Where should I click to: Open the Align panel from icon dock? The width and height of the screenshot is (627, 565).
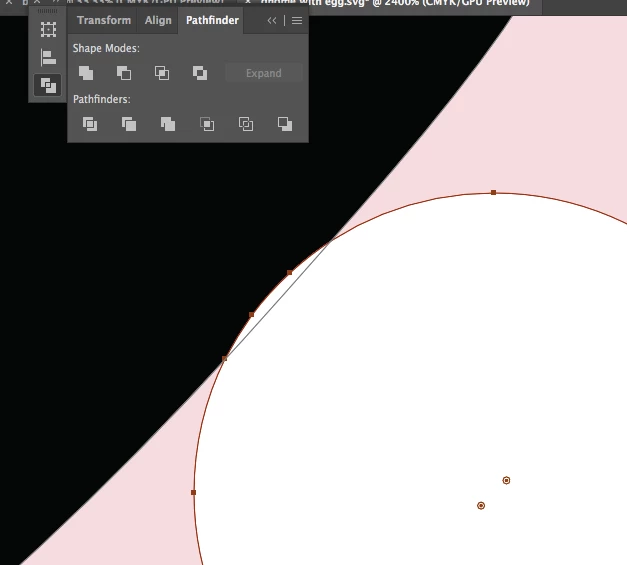pyautogui.click(x=48, y=58)
